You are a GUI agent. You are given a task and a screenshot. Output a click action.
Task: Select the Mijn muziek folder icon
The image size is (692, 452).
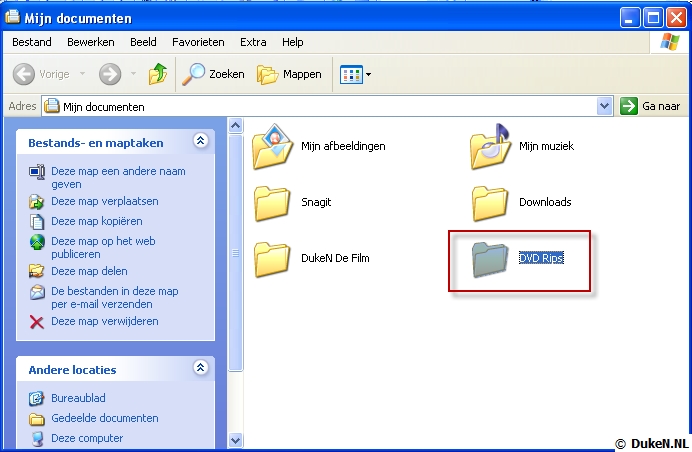(x=489, y=146)
